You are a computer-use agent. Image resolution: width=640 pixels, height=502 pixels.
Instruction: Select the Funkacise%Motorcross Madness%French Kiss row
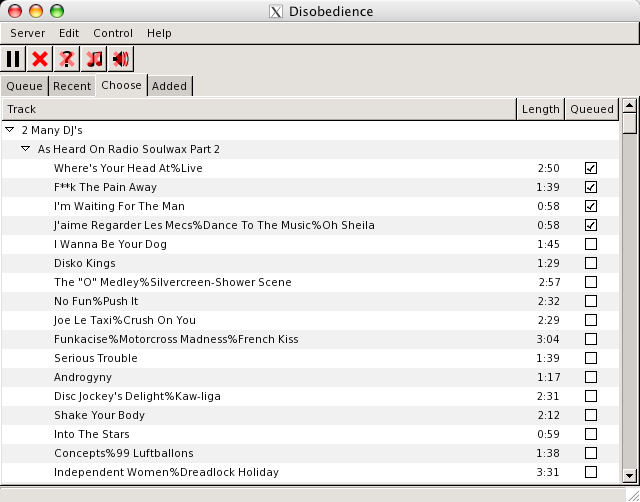point(310,339)
